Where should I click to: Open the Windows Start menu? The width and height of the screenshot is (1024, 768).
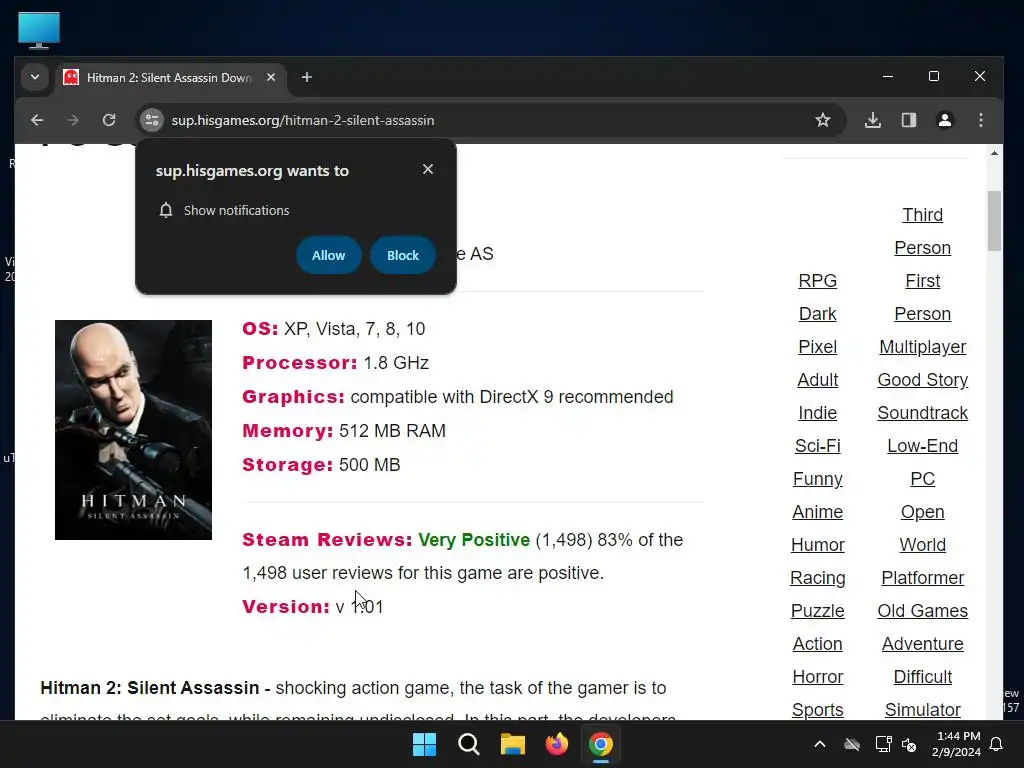[424, 744]
